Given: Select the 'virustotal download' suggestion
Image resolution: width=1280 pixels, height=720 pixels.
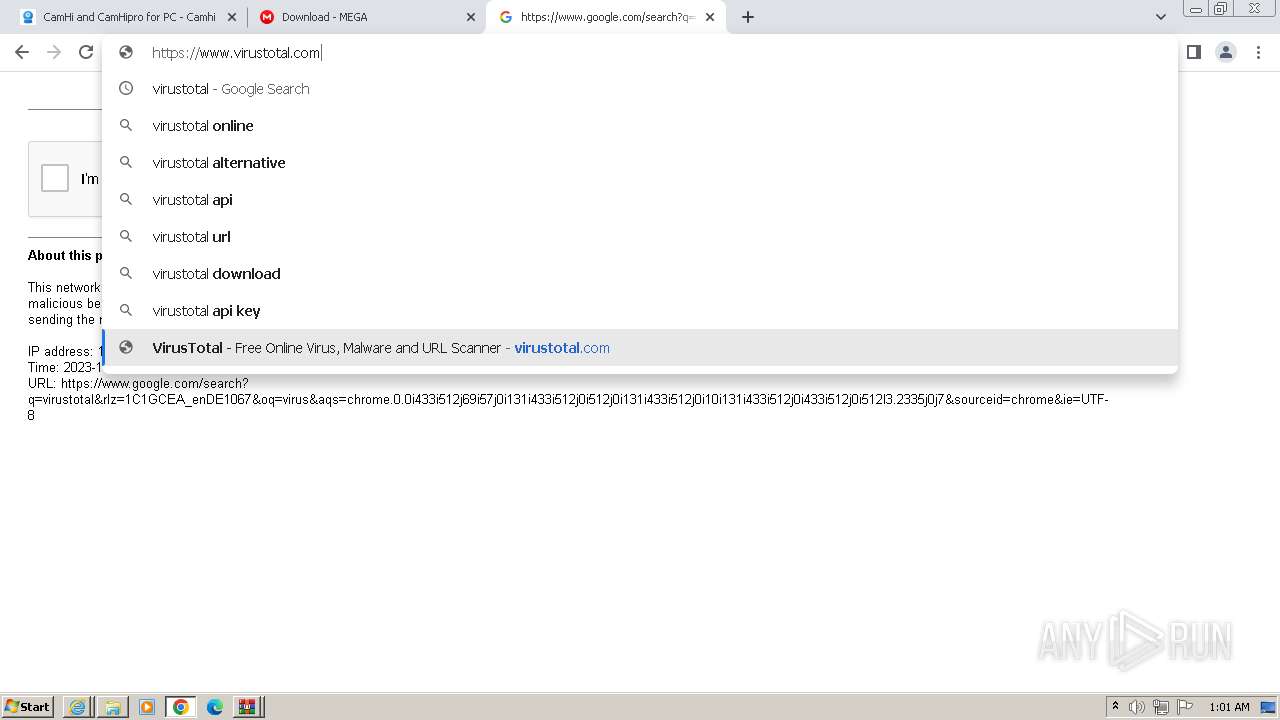Looking at the screenshot, I should (640, 274).
